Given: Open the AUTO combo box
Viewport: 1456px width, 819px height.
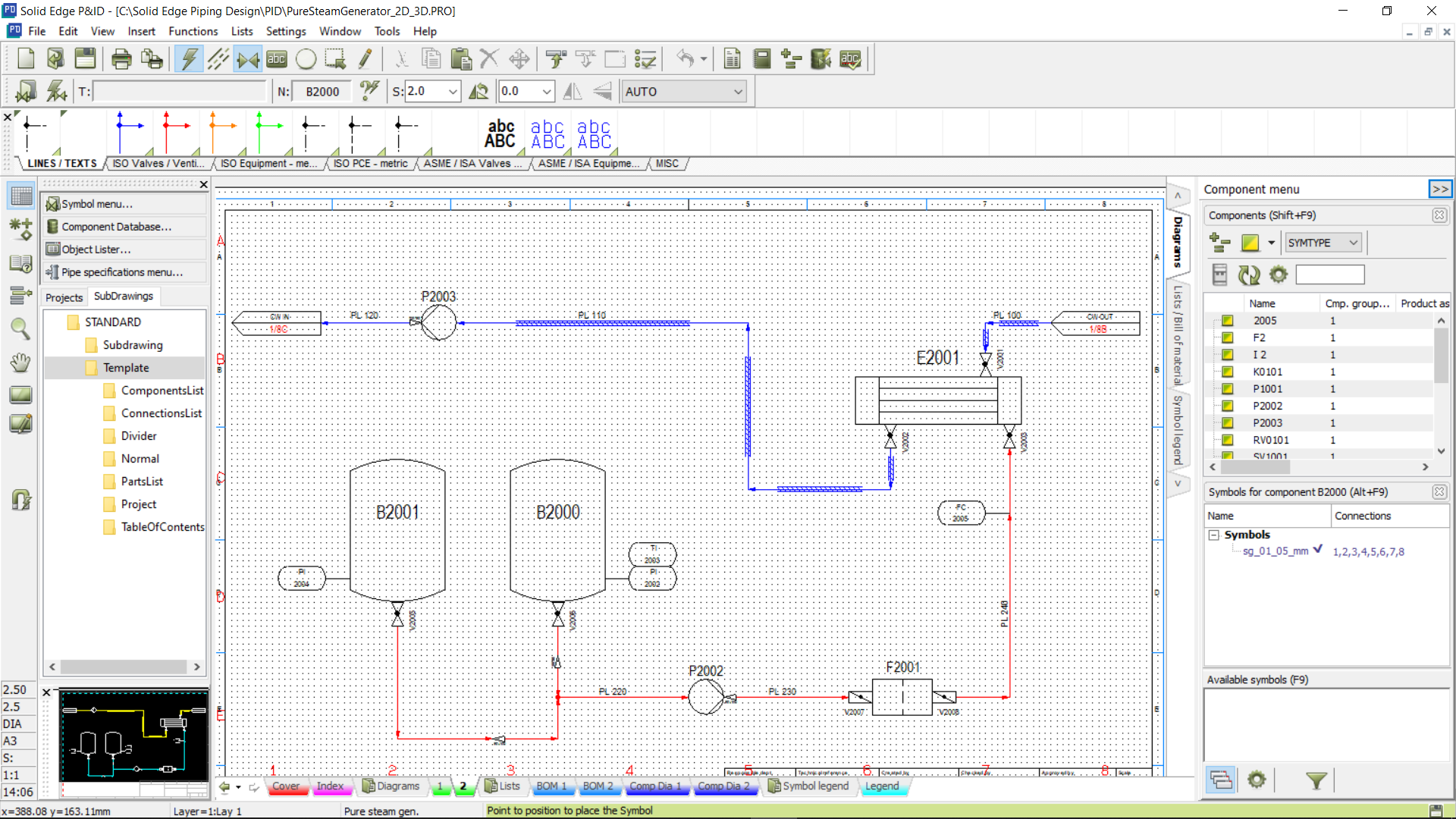Looking at the screenshot, I should [x=683, y=92].
